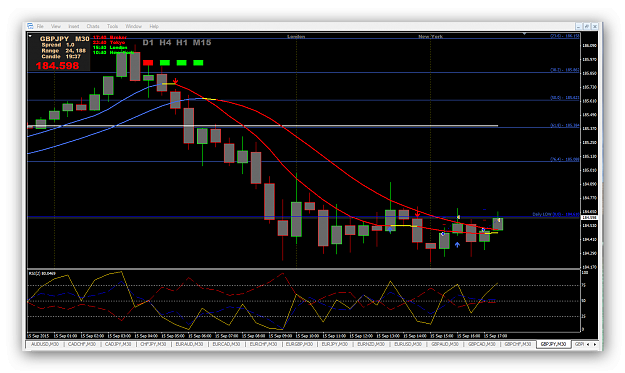Open the Window menu

point(134,26)
